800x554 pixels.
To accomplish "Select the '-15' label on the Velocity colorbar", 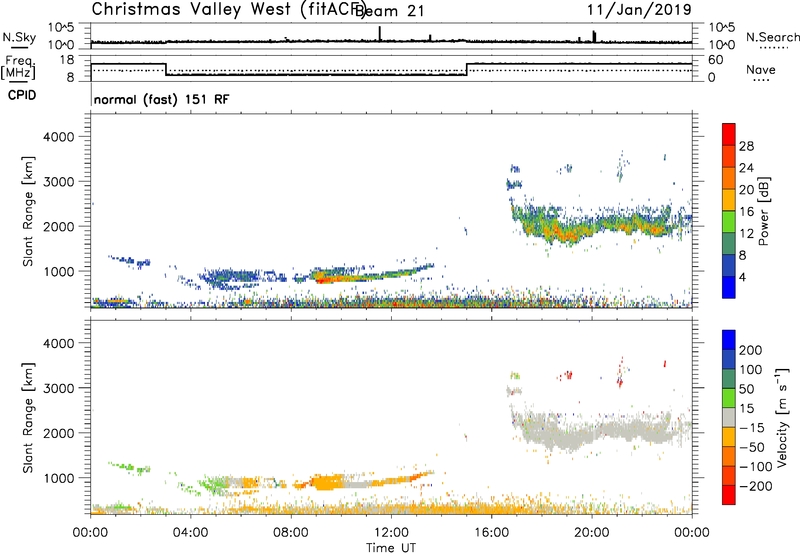I will 752,428.
